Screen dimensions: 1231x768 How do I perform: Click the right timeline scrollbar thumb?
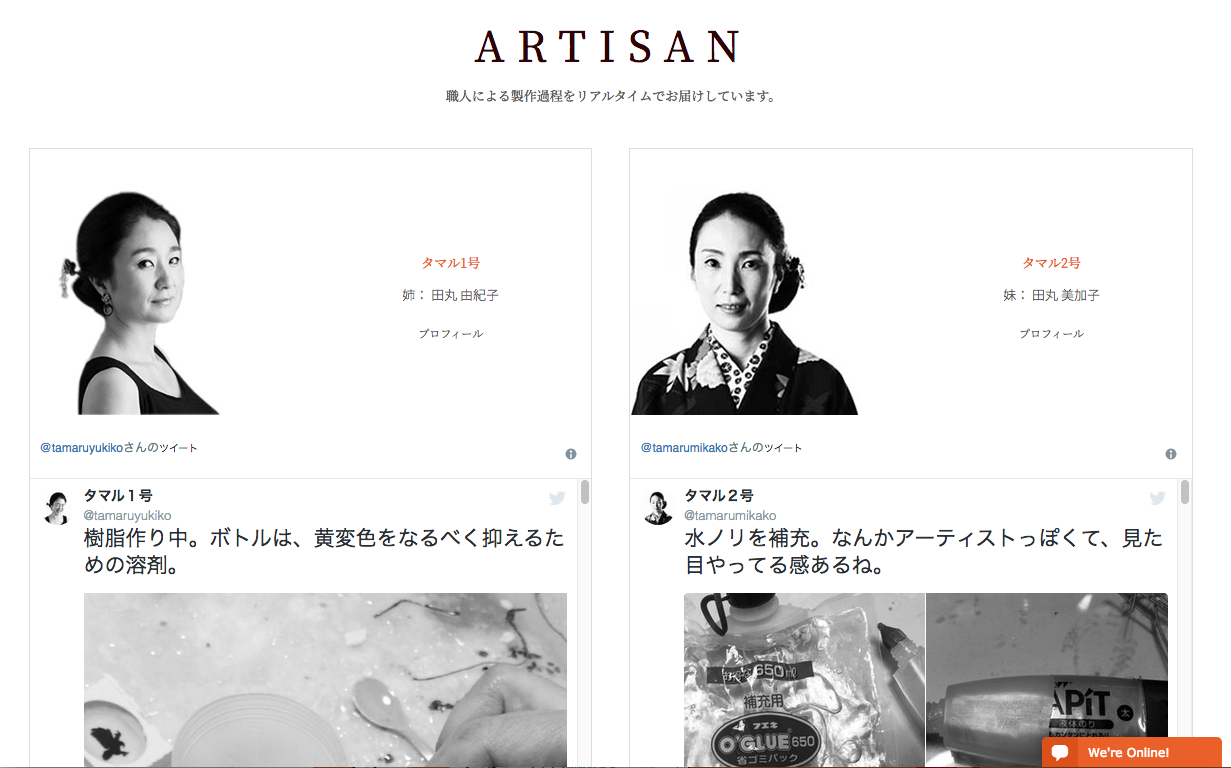pos(1184,492)
